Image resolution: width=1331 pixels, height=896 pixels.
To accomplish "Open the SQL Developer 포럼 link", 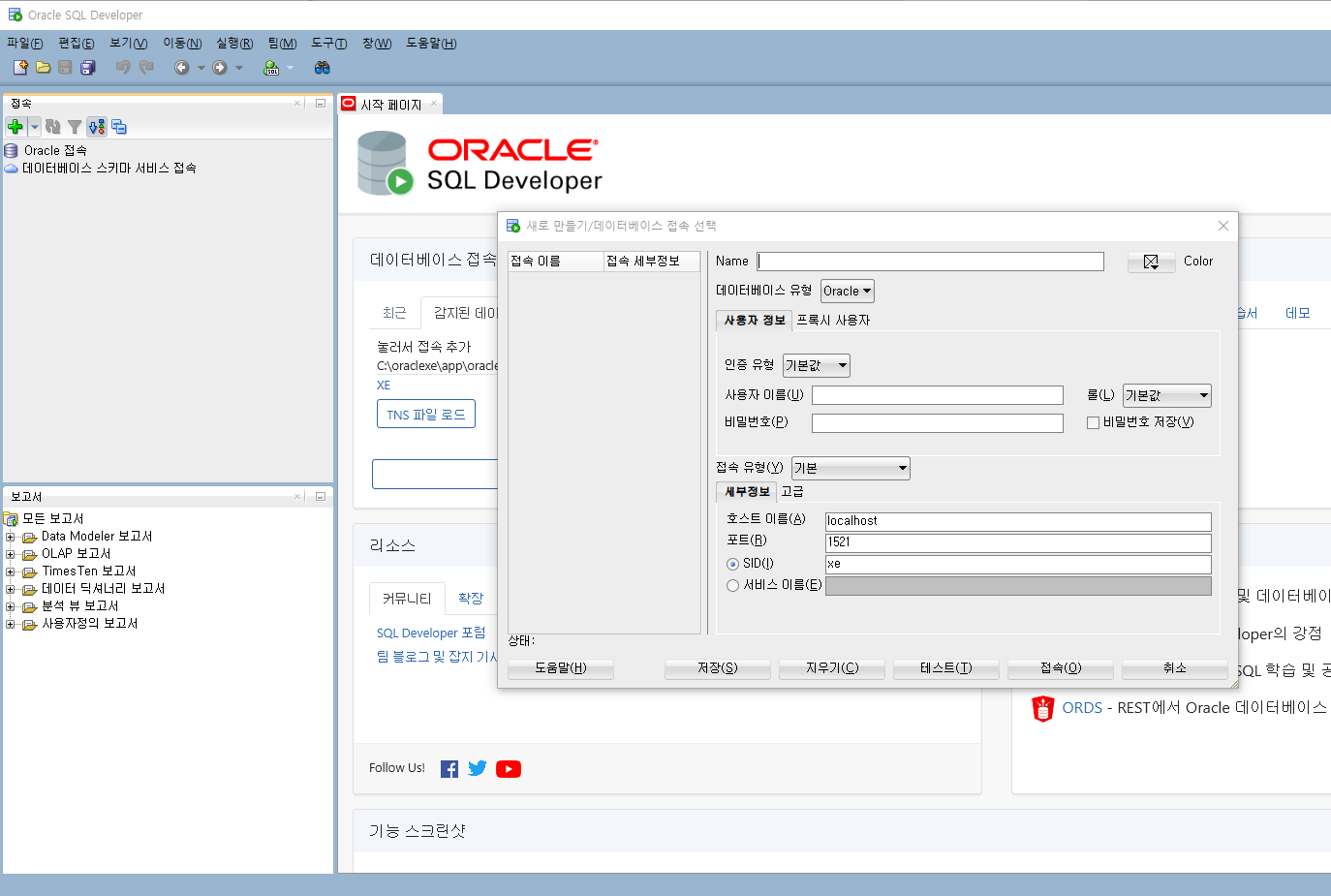I will [431, 633].
